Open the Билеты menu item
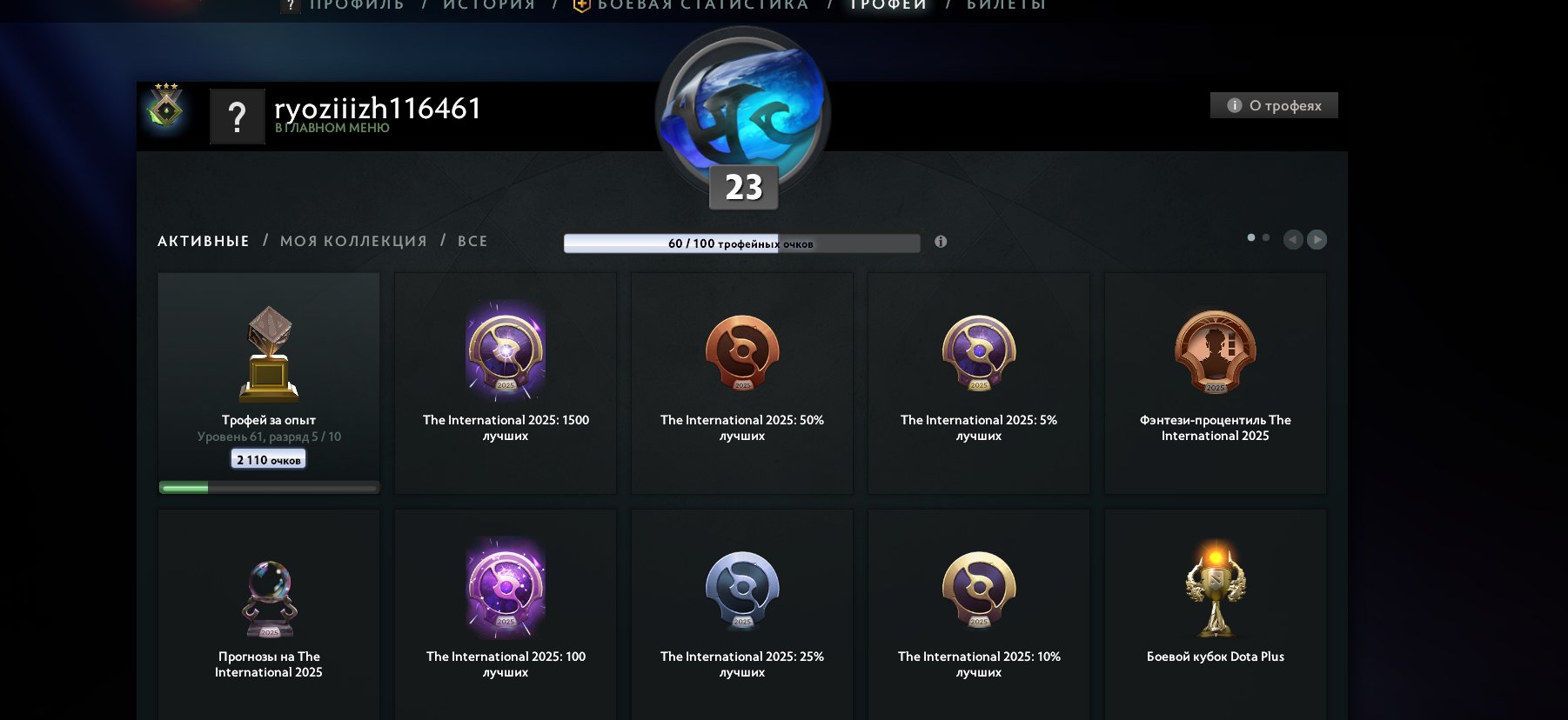This screenshot has width=1568, height=720. tap(1007, 4)
